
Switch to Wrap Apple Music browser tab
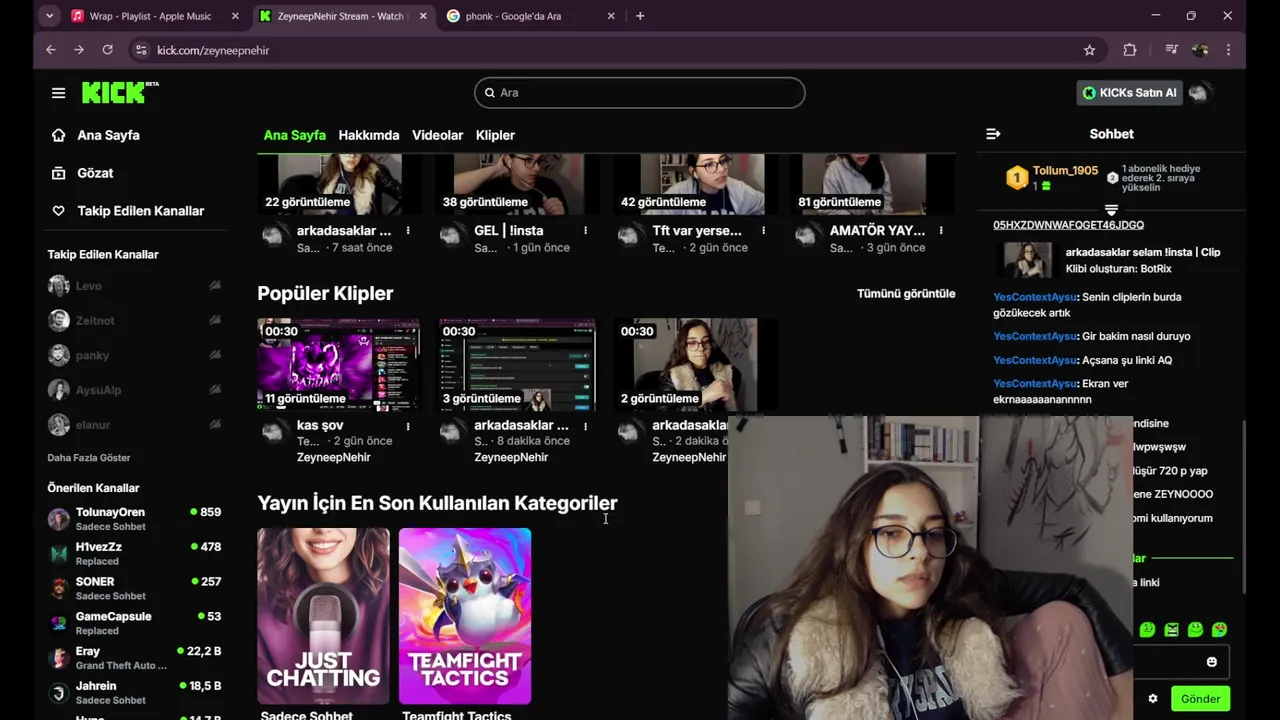pyautogui.click(x=150, y=16)
